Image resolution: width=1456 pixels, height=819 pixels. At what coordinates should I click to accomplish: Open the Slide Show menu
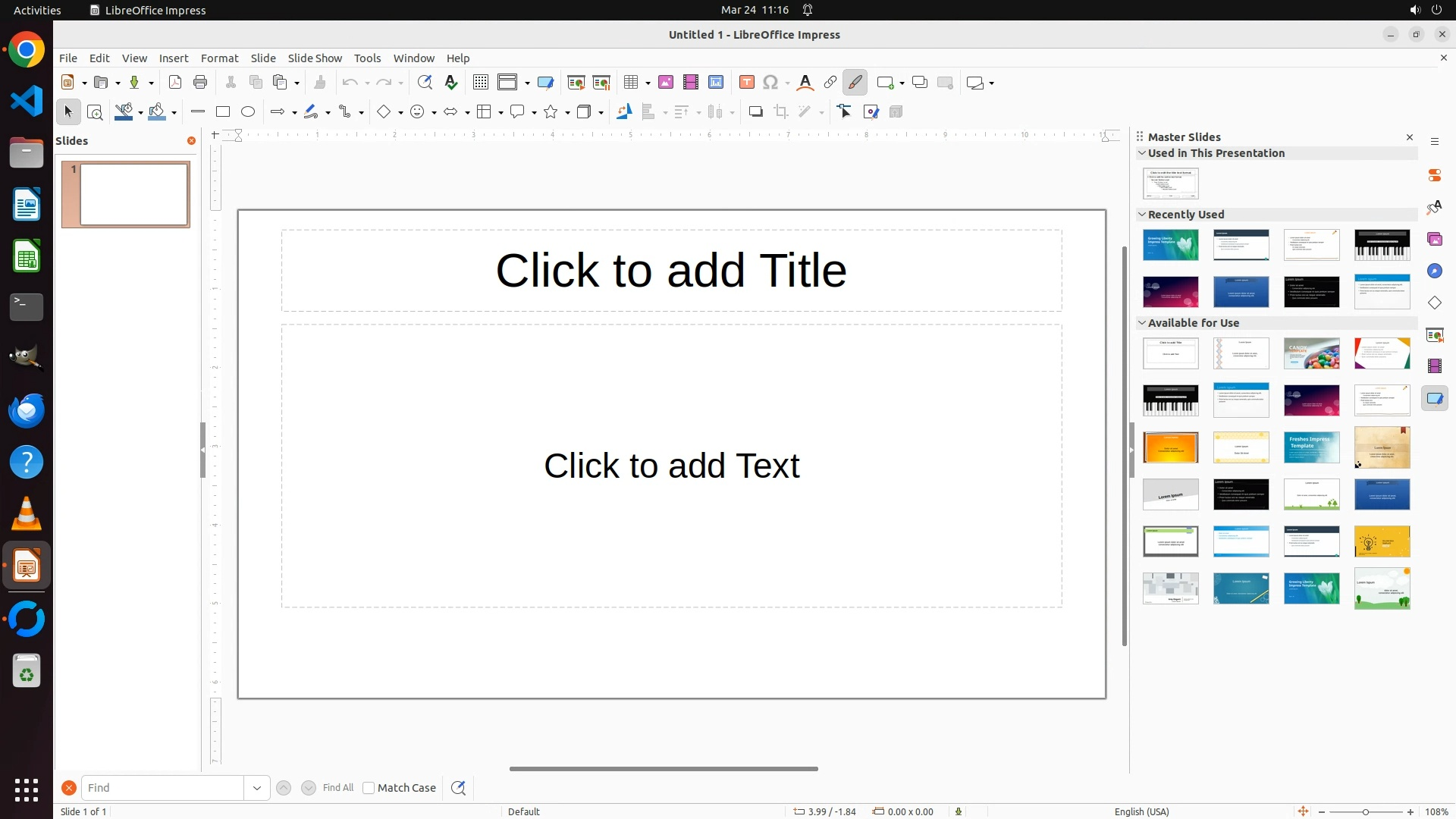(x=315, y=58)
